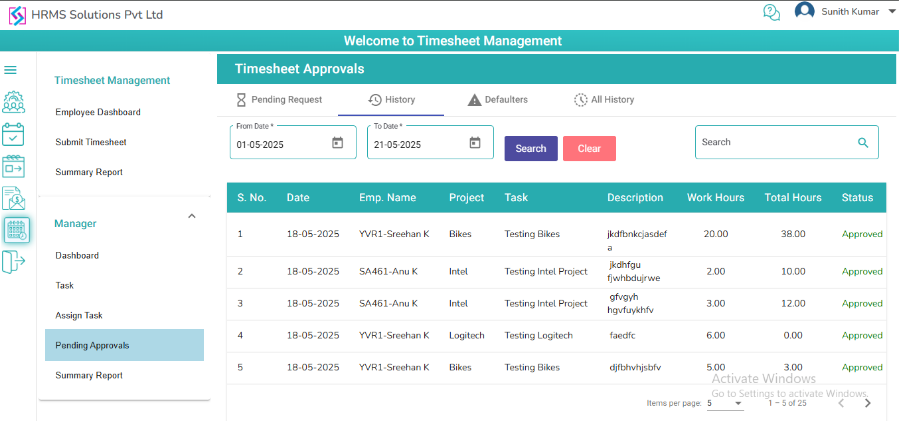Click the payslip document icon in sidebar
Image resolution: width=900 pixels, height=421 pixels.
tap(14, 198)
